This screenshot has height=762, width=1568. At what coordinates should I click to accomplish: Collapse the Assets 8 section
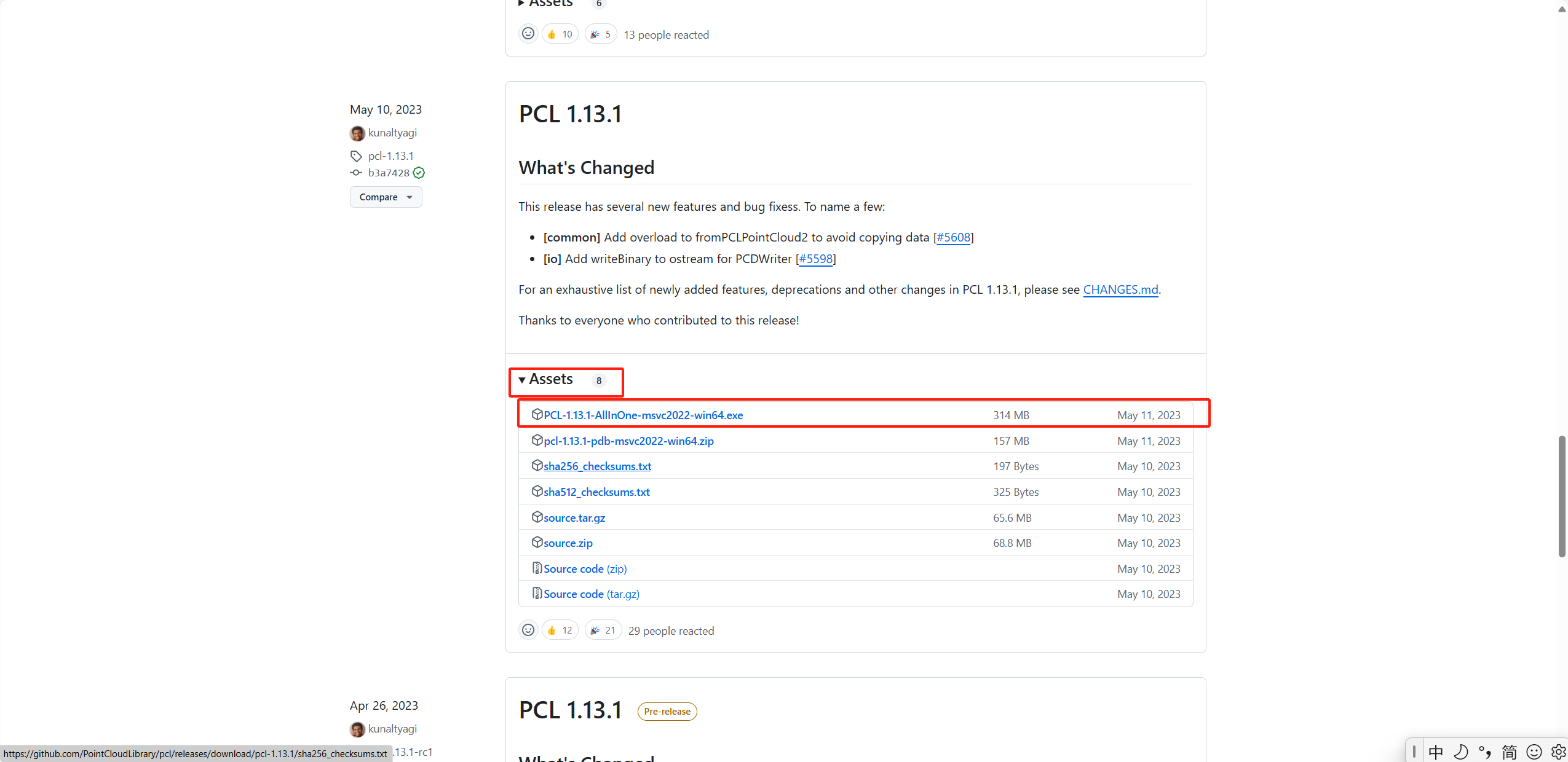point(550,380)
